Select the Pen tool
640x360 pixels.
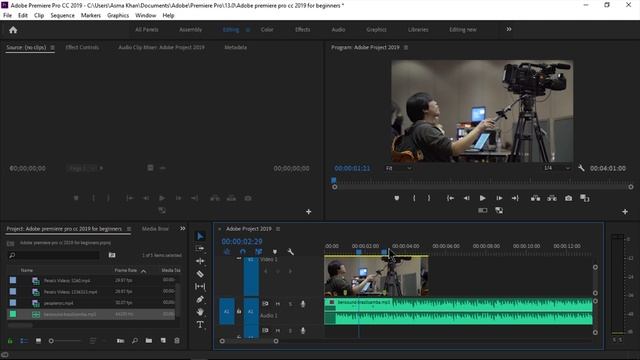[200, 299]
